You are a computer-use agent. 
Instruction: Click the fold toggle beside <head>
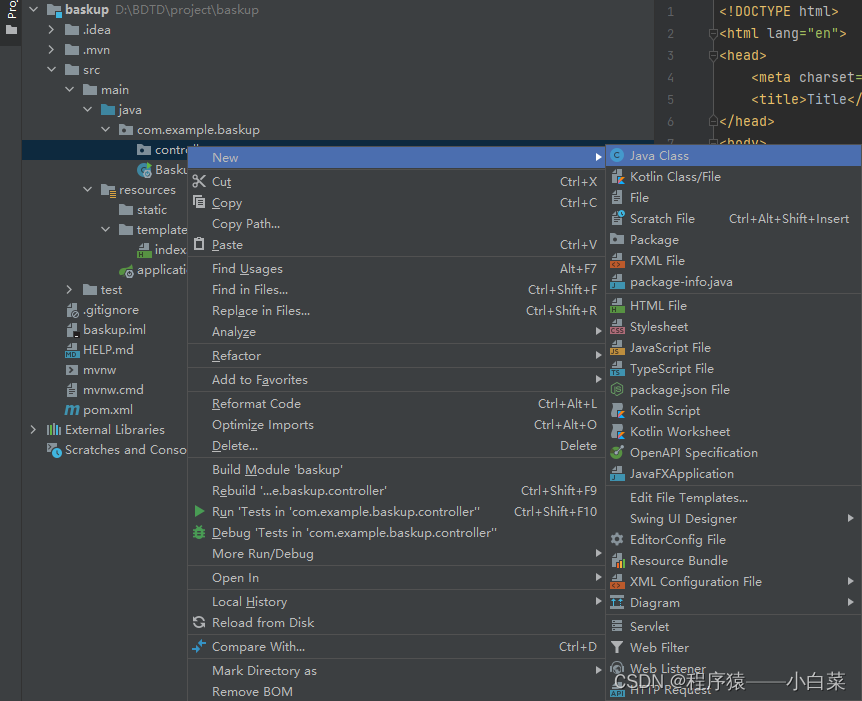pos(713,56)
